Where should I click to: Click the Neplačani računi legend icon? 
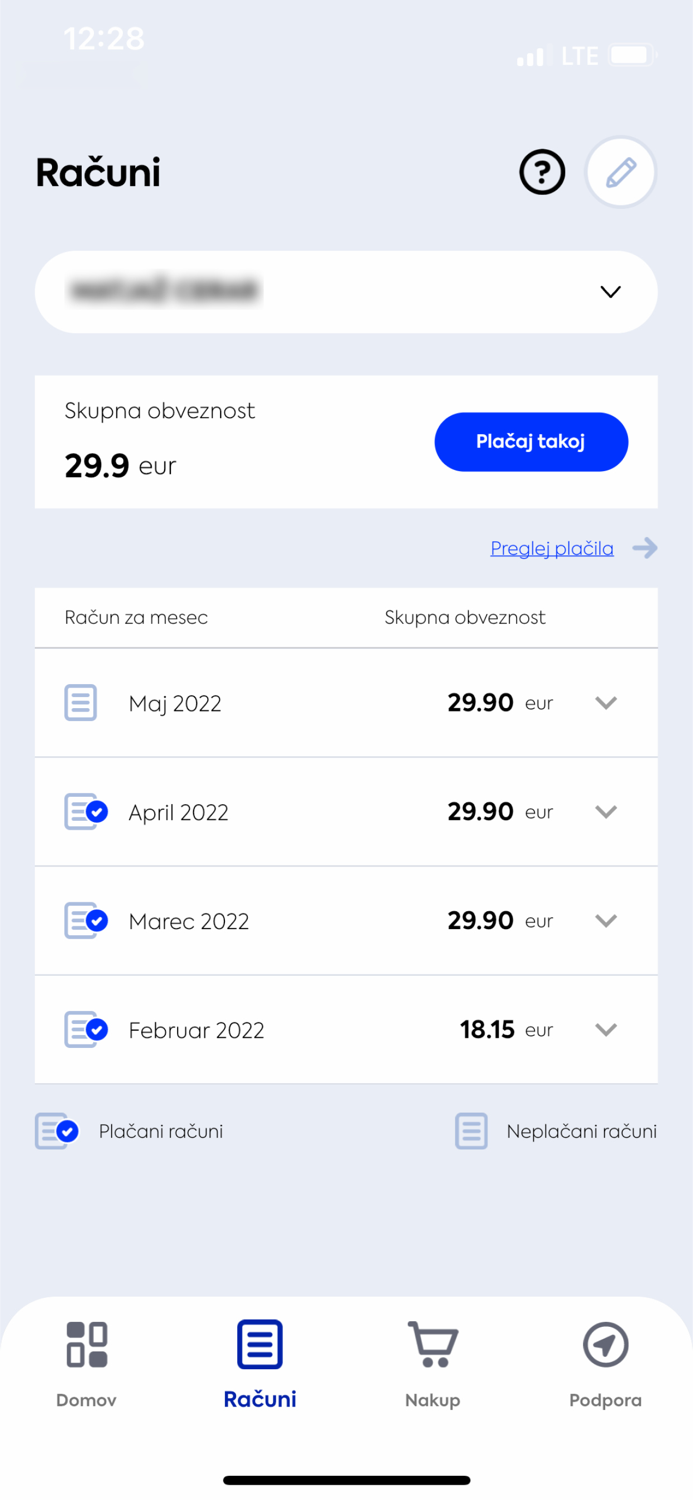pos(471,1131)
